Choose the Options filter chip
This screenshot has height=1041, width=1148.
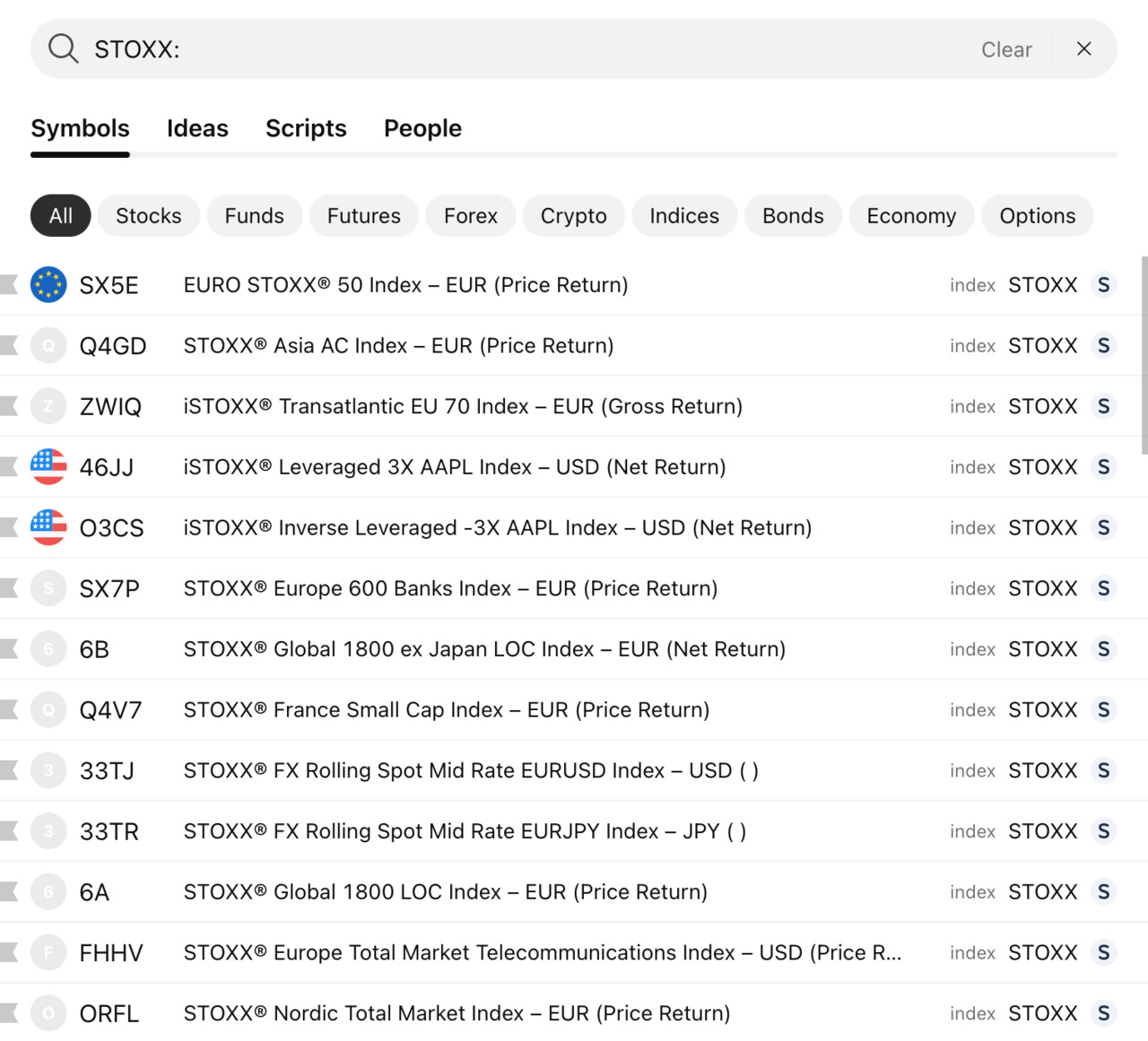coord(1037,216)
